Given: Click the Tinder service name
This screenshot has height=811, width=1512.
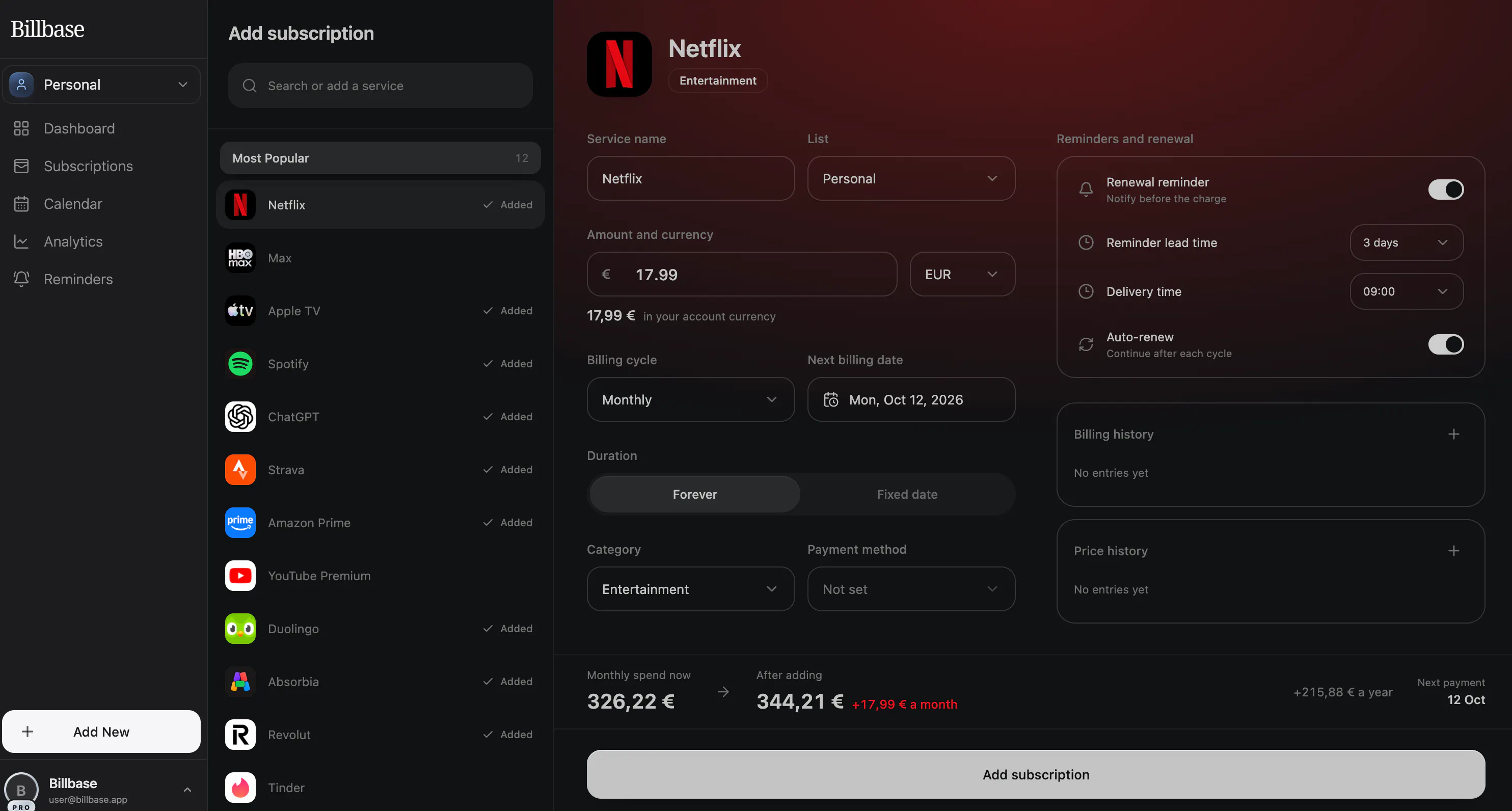Looking at the screenshot, I should 286,788.
